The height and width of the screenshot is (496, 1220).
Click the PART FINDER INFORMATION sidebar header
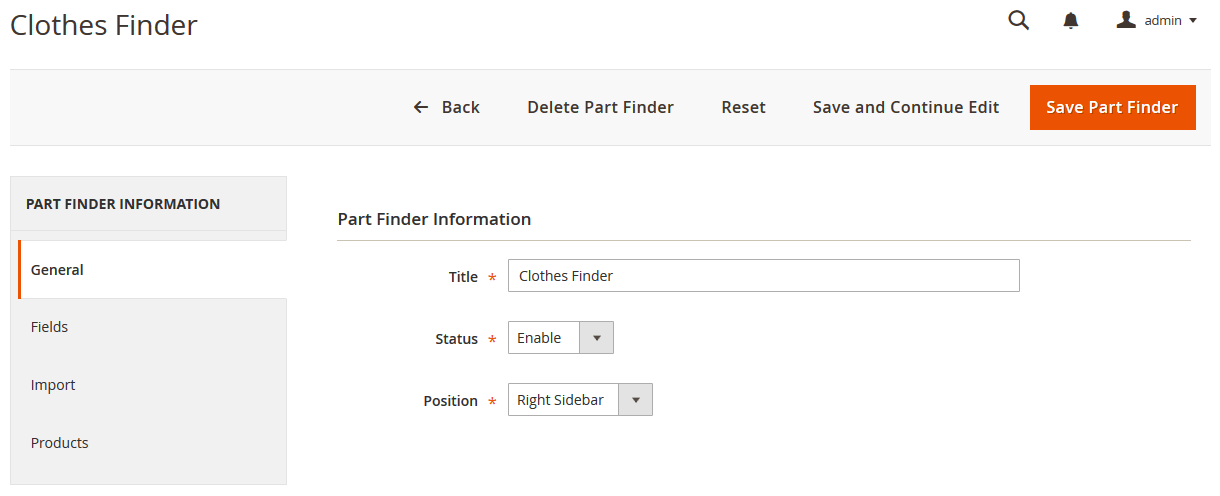(123, 204)
